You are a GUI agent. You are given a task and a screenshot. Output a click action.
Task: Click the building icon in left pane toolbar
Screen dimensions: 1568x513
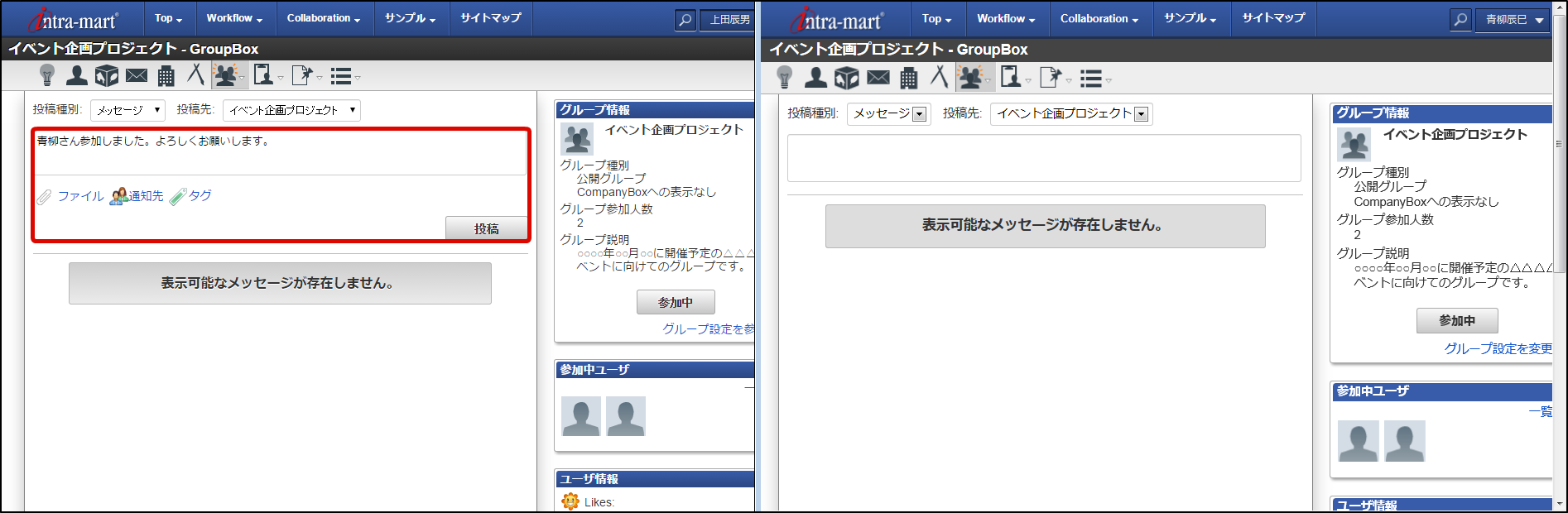[x=166, y=76]
